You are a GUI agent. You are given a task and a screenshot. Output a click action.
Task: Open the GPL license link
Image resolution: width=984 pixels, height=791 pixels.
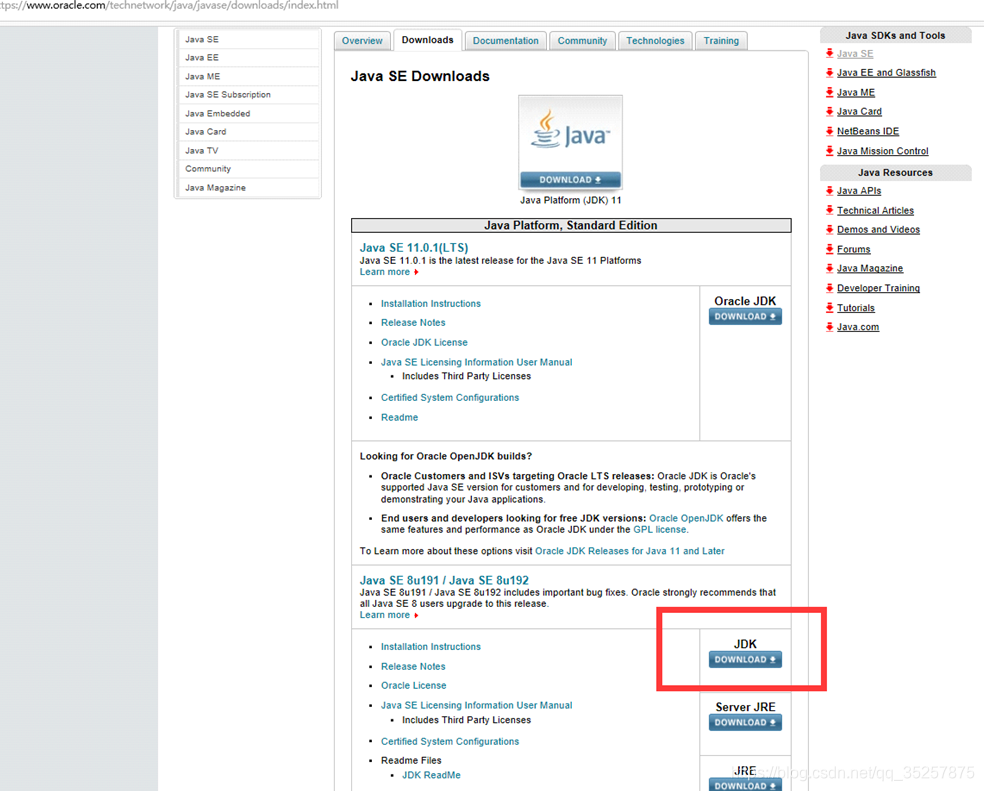[660, 530]
